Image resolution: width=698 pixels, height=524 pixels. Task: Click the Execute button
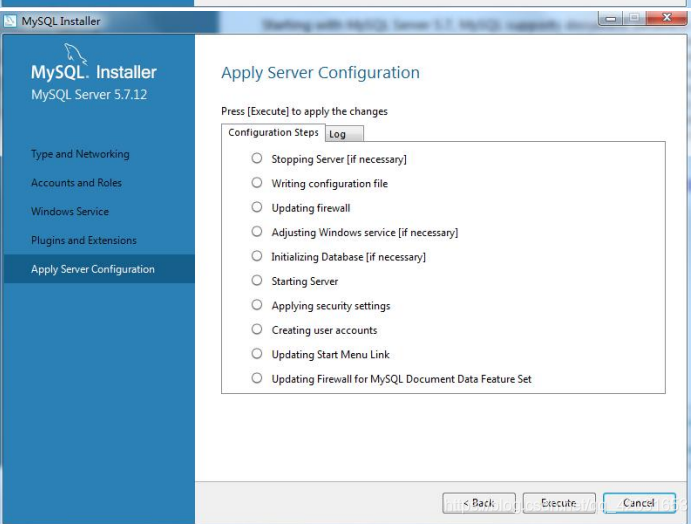click(559, 503)
